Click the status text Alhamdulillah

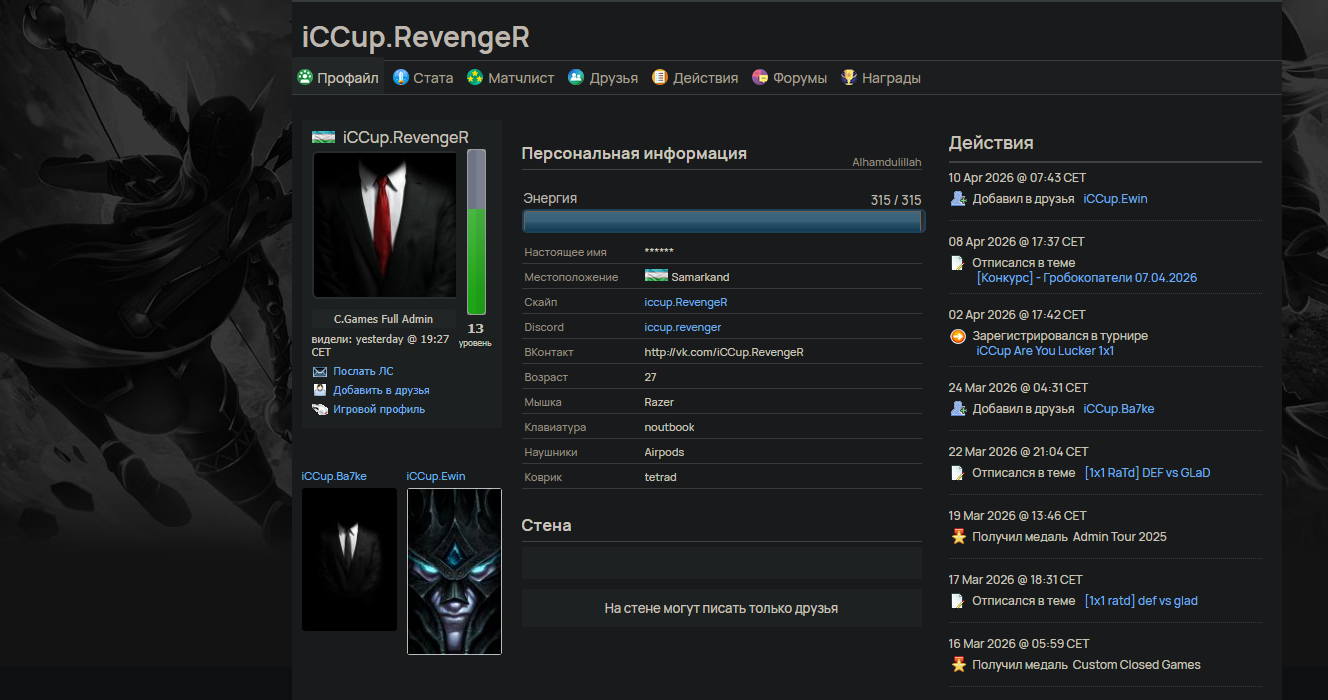click(x=887, y=162)
